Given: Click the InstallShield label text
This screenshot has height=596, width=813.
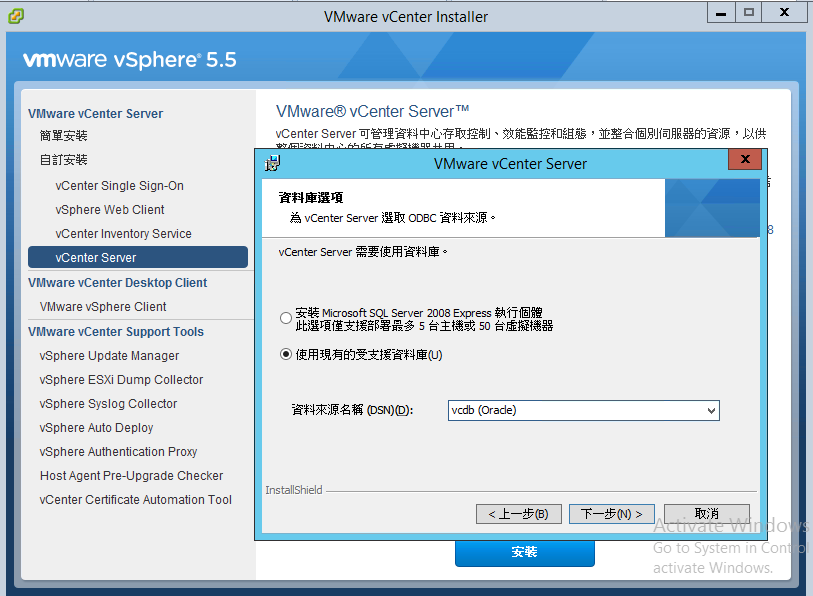Looking at the screenshot, I should (294, 490).
